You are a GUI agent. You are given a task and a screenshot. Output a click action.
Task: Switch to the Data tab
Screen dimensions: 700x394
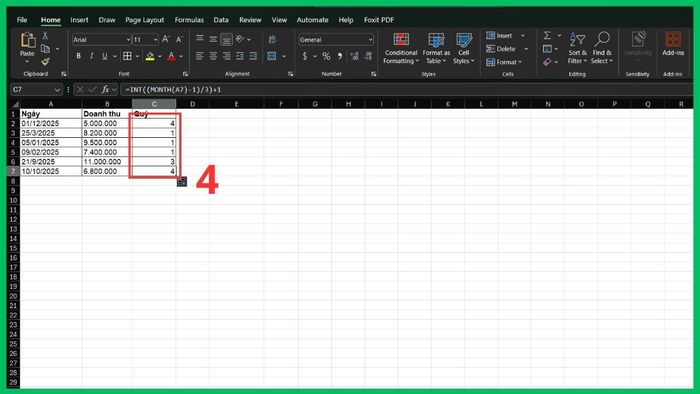point(221,20)
